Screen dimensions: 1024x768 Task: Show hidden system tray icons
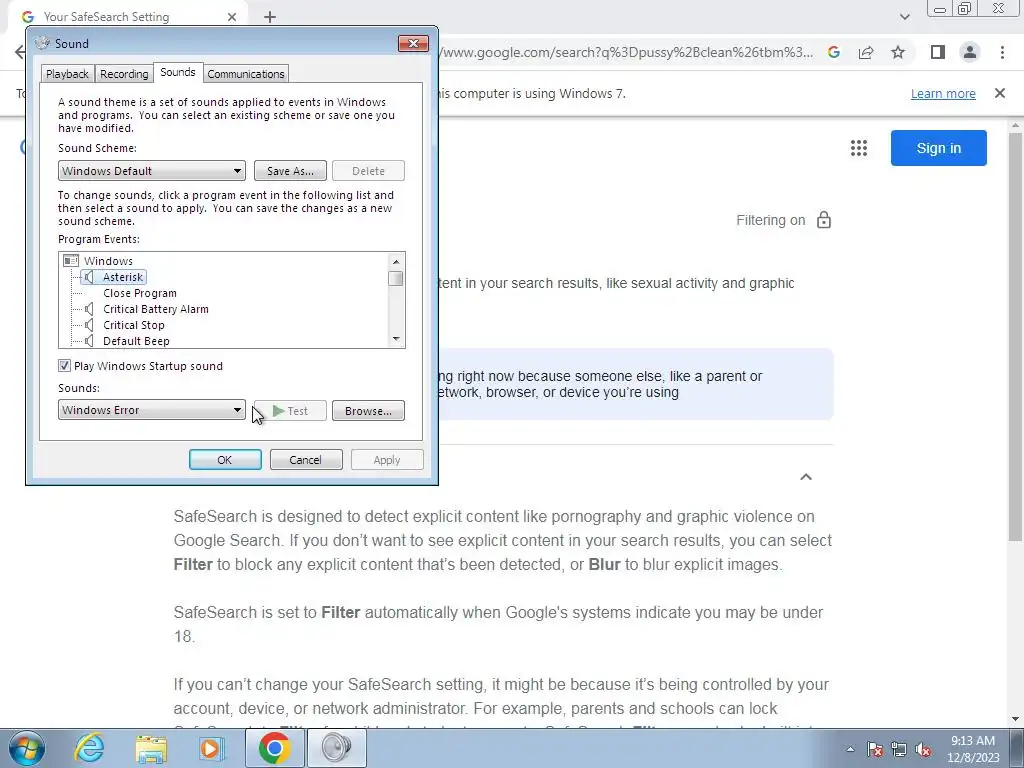(850, 749)
